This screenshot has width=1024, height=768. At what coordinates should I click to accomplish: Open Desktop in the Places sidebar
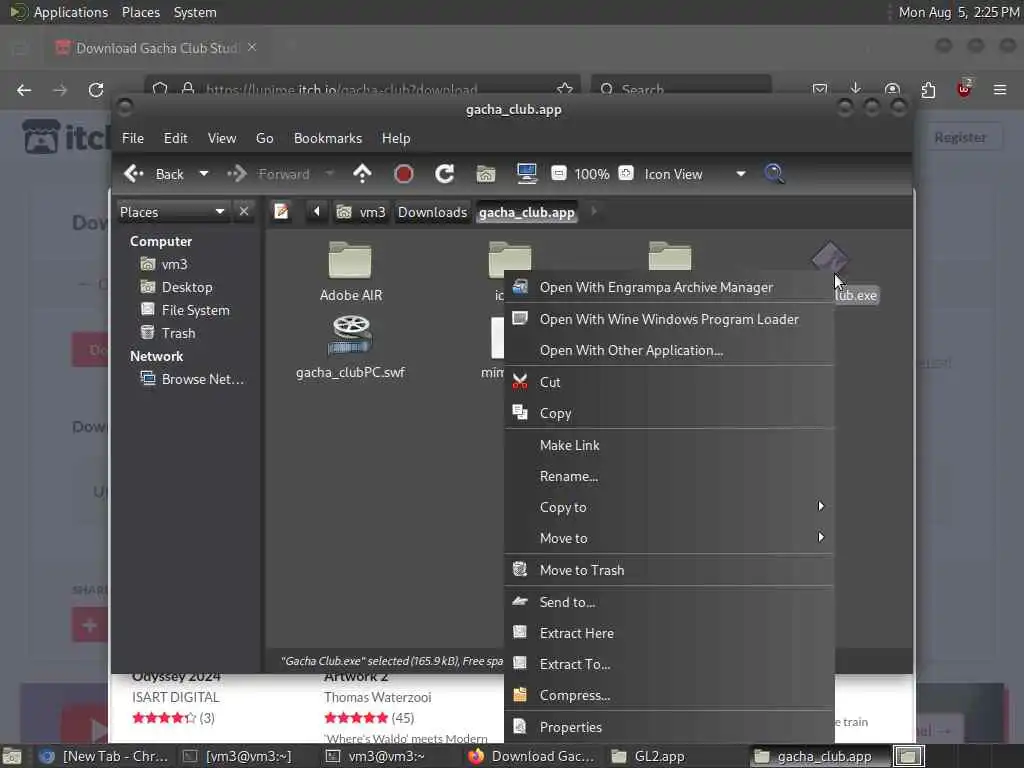[186, 287]
